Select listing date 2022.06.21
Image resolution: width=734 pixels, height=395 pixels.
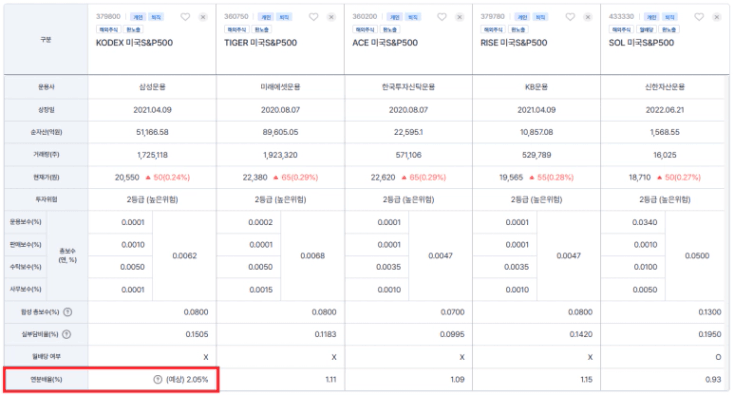[x=665, y=110]
